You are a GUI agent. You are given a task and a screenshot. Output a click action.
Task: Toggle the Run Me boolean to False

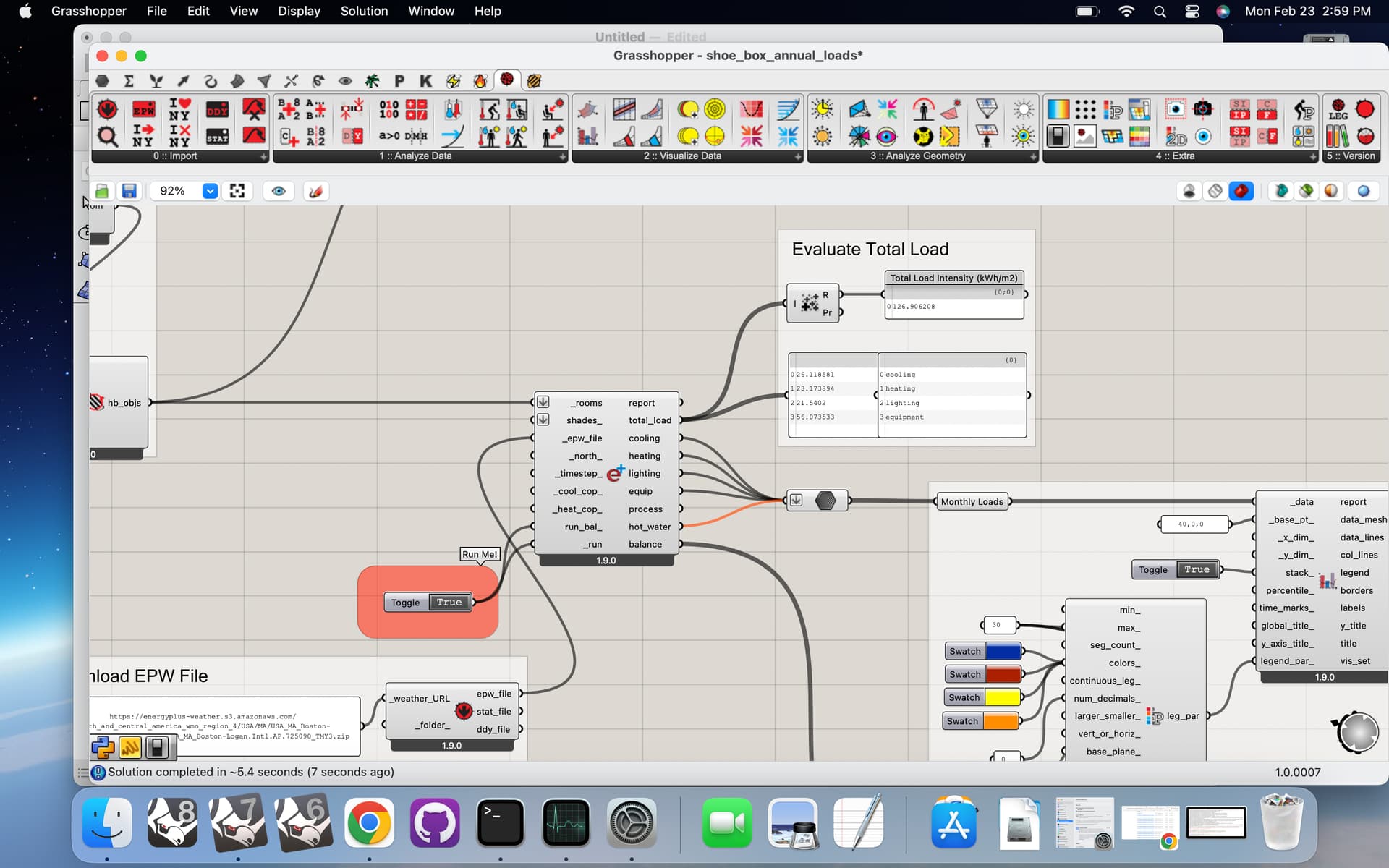[449, 603]
